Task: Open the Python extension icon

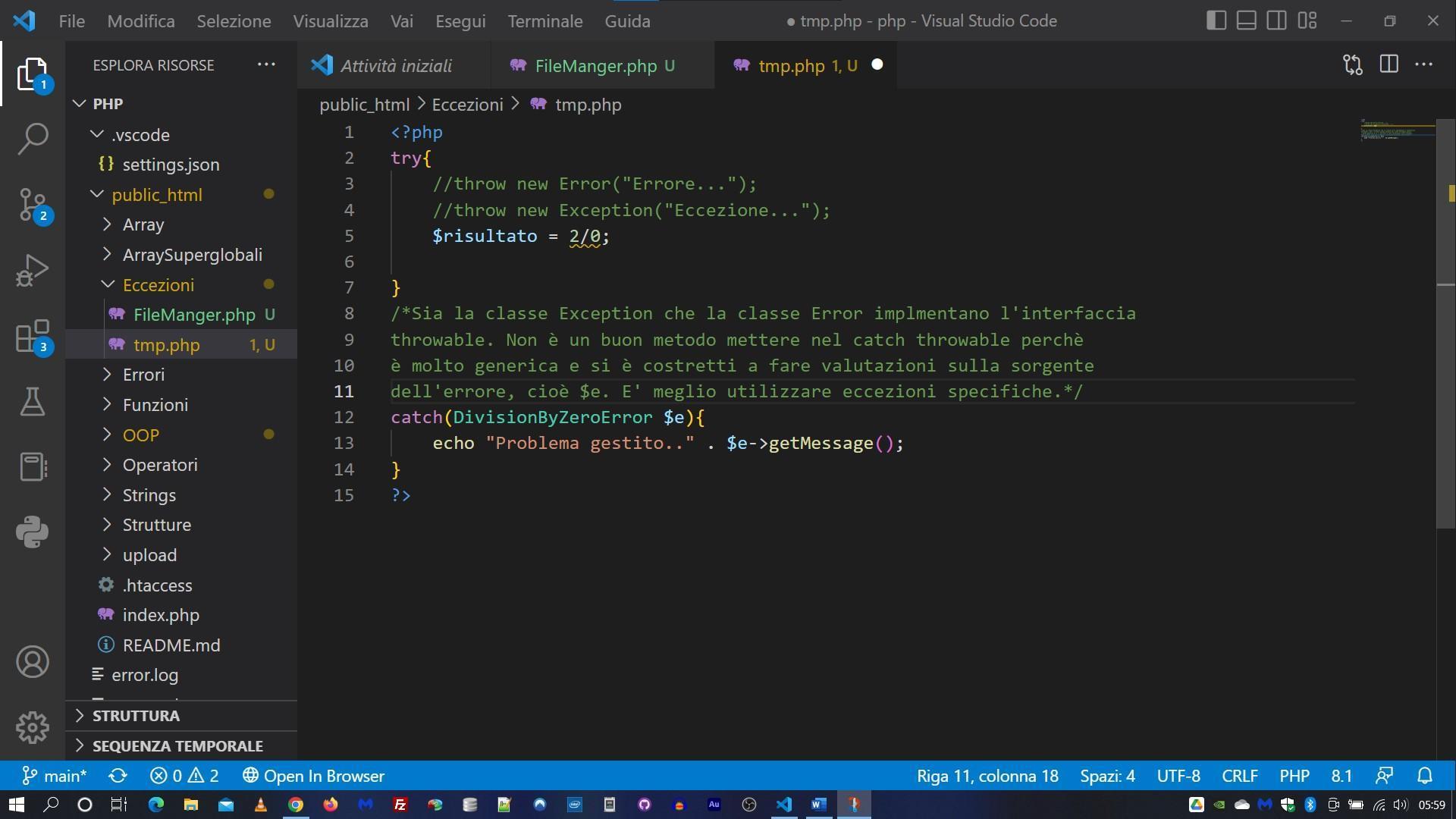Action: [x=32, y=532]
